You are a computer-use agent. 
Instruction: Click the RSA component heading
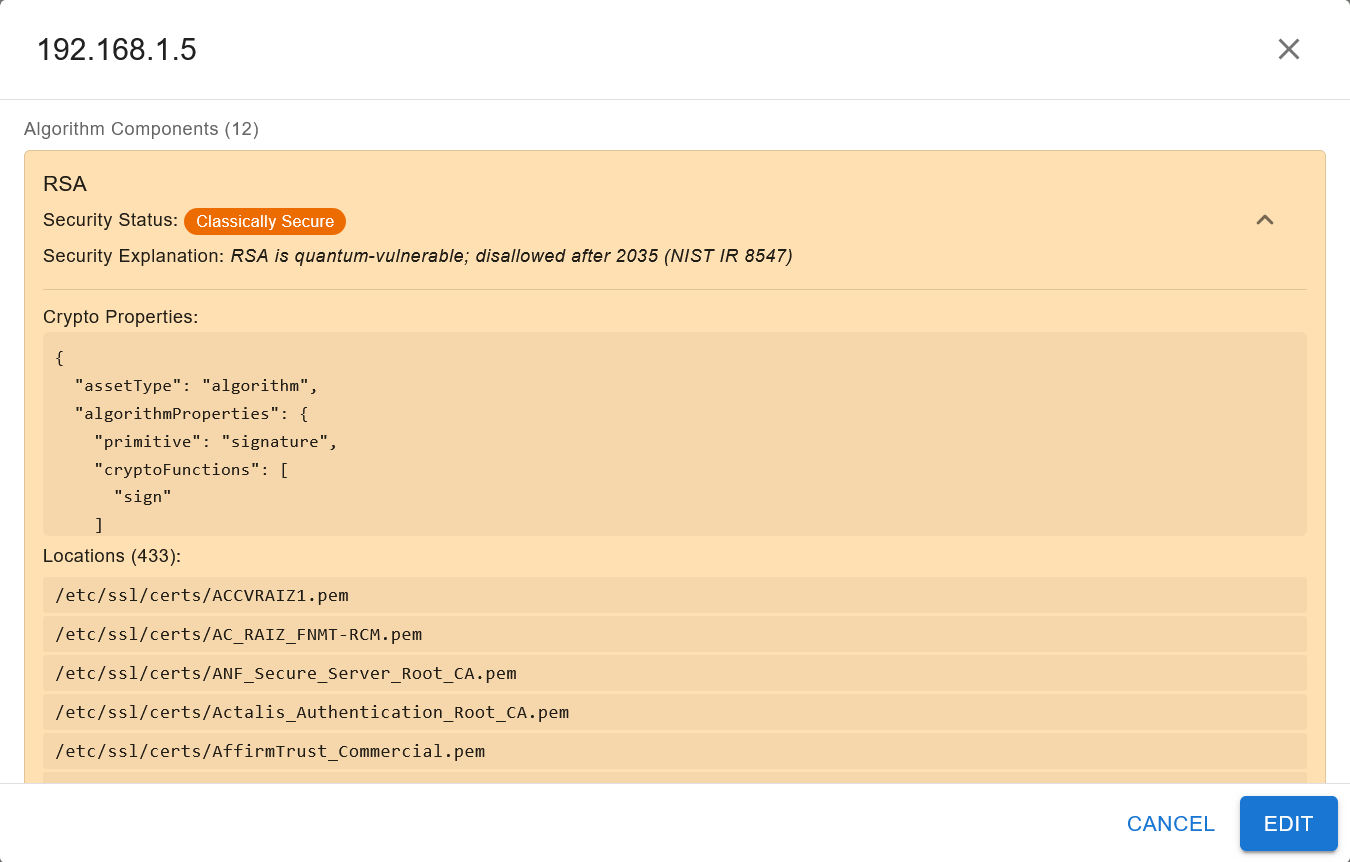click(65, 184)
